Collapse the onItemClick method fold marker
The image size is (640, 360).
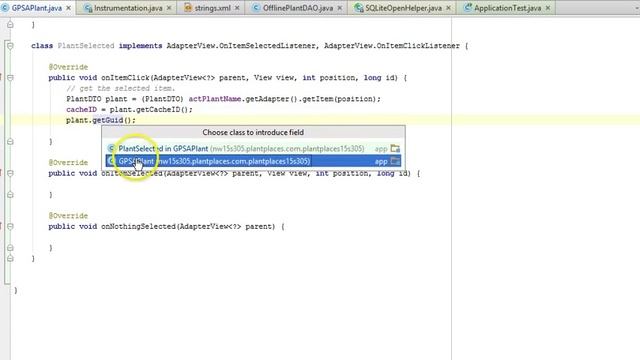coord(10,78)
